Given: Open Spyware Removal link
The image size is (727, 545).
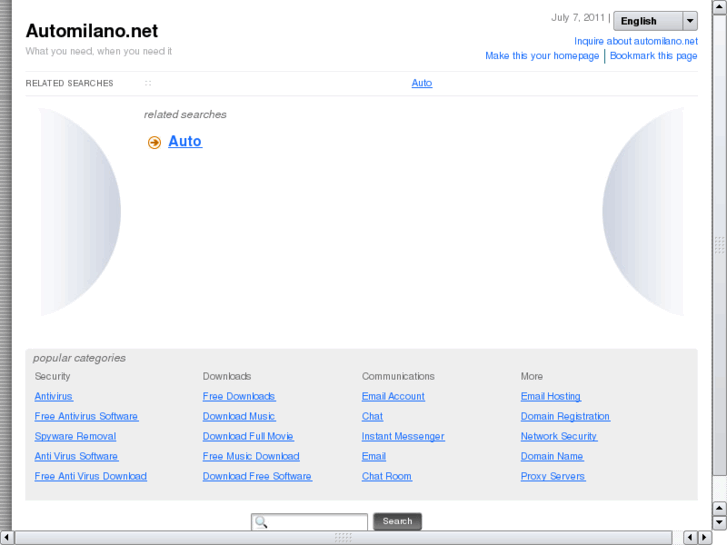Looking at the screenshot, I should click(75, 436).
